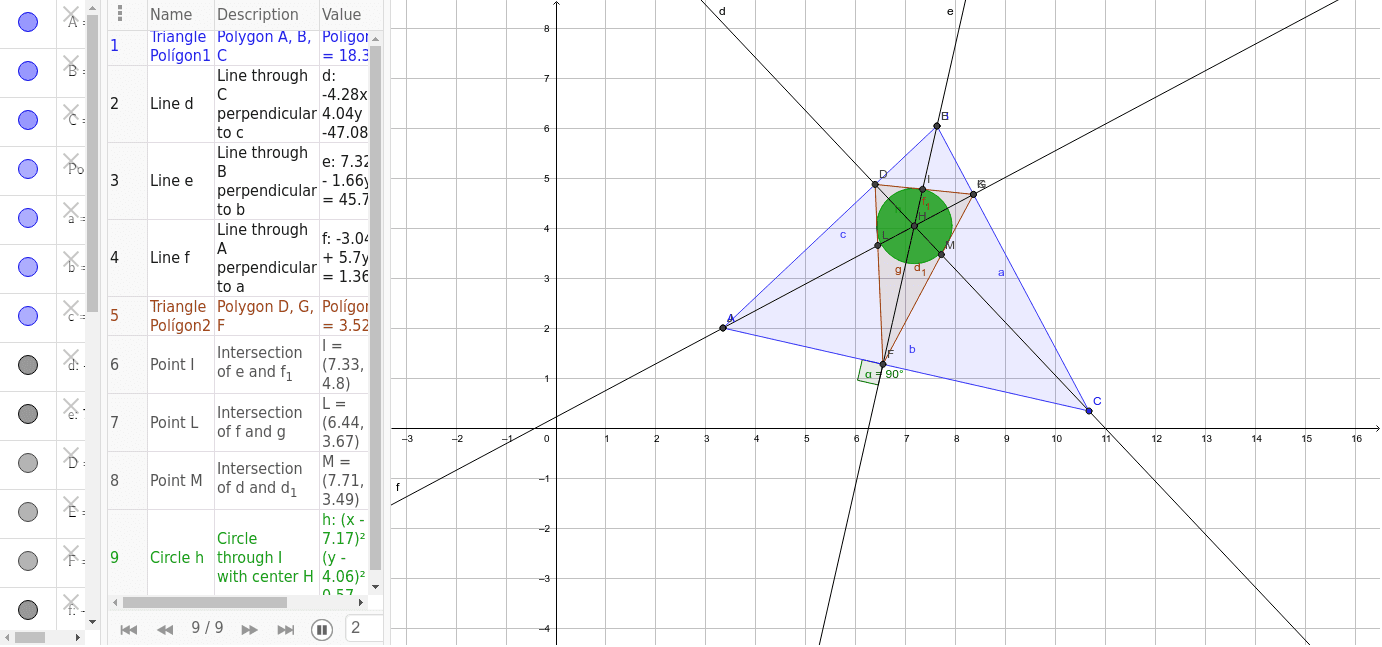Click the X icon beside object B
Image resolution: width=1382 pixels, height=647 pixels.
click(71, 64)
